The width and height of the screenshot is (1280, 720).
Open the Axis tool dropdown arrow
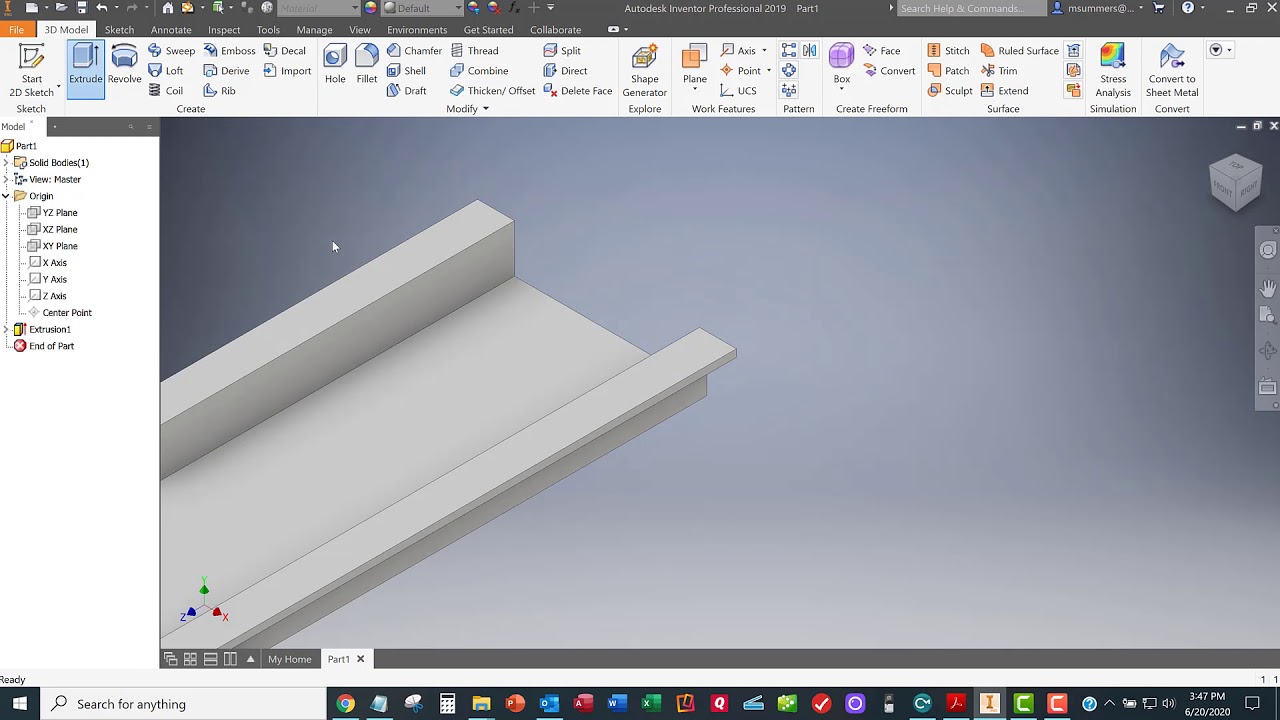[764, 51]
